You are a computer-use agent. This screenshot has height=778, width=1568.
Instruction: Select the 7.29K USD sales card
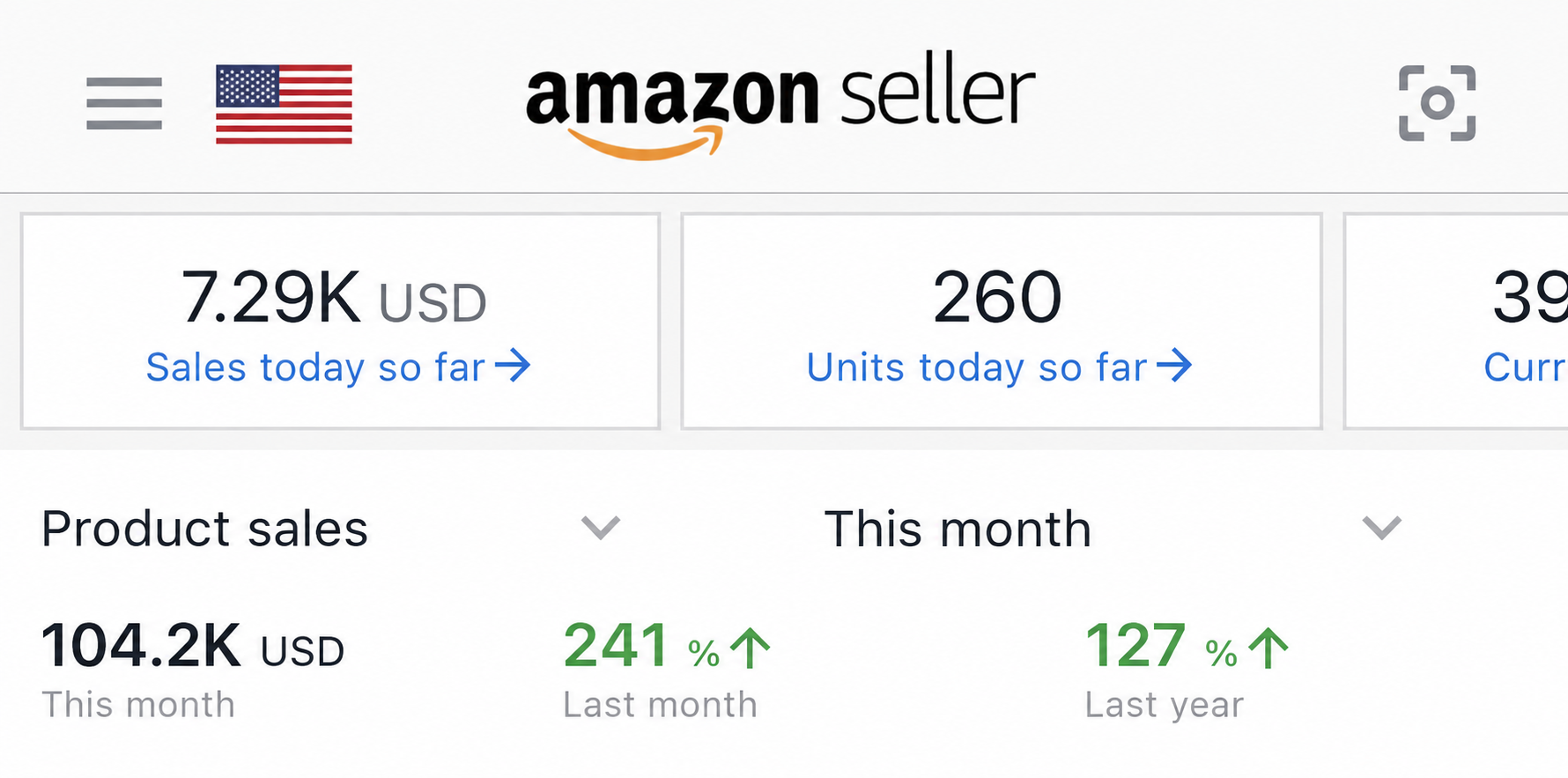[341, 321]
